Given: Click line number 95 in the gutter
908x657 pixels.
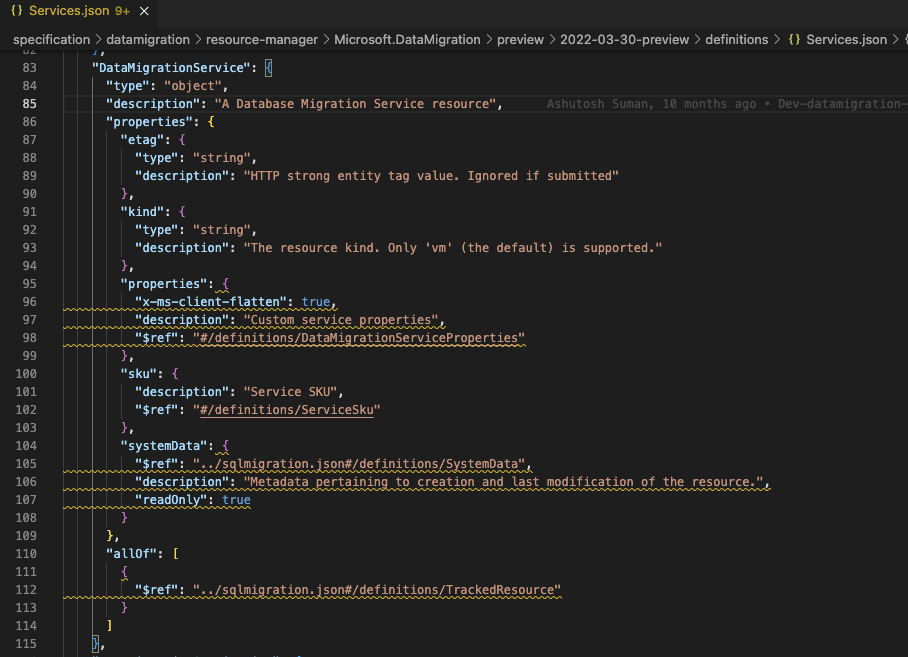Looking at the screenshot, I should tap(30, 284).
